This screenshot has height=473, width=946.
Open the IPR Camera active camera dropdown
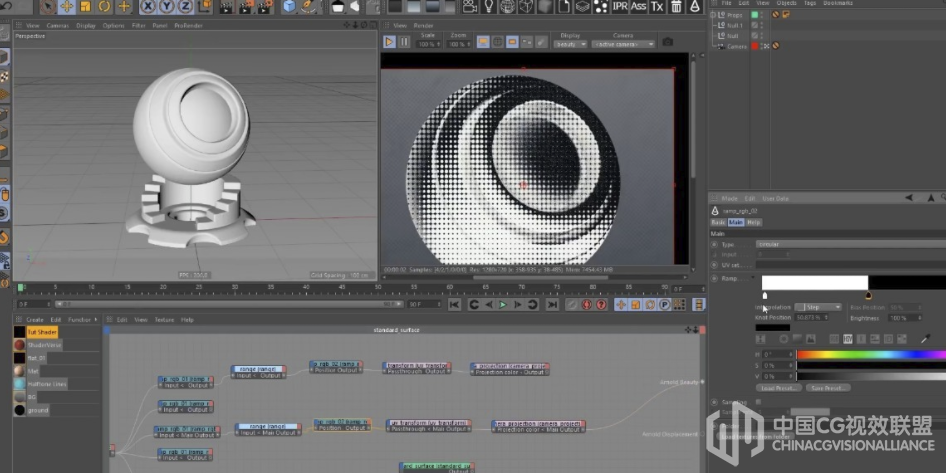[x=623, y=44]
